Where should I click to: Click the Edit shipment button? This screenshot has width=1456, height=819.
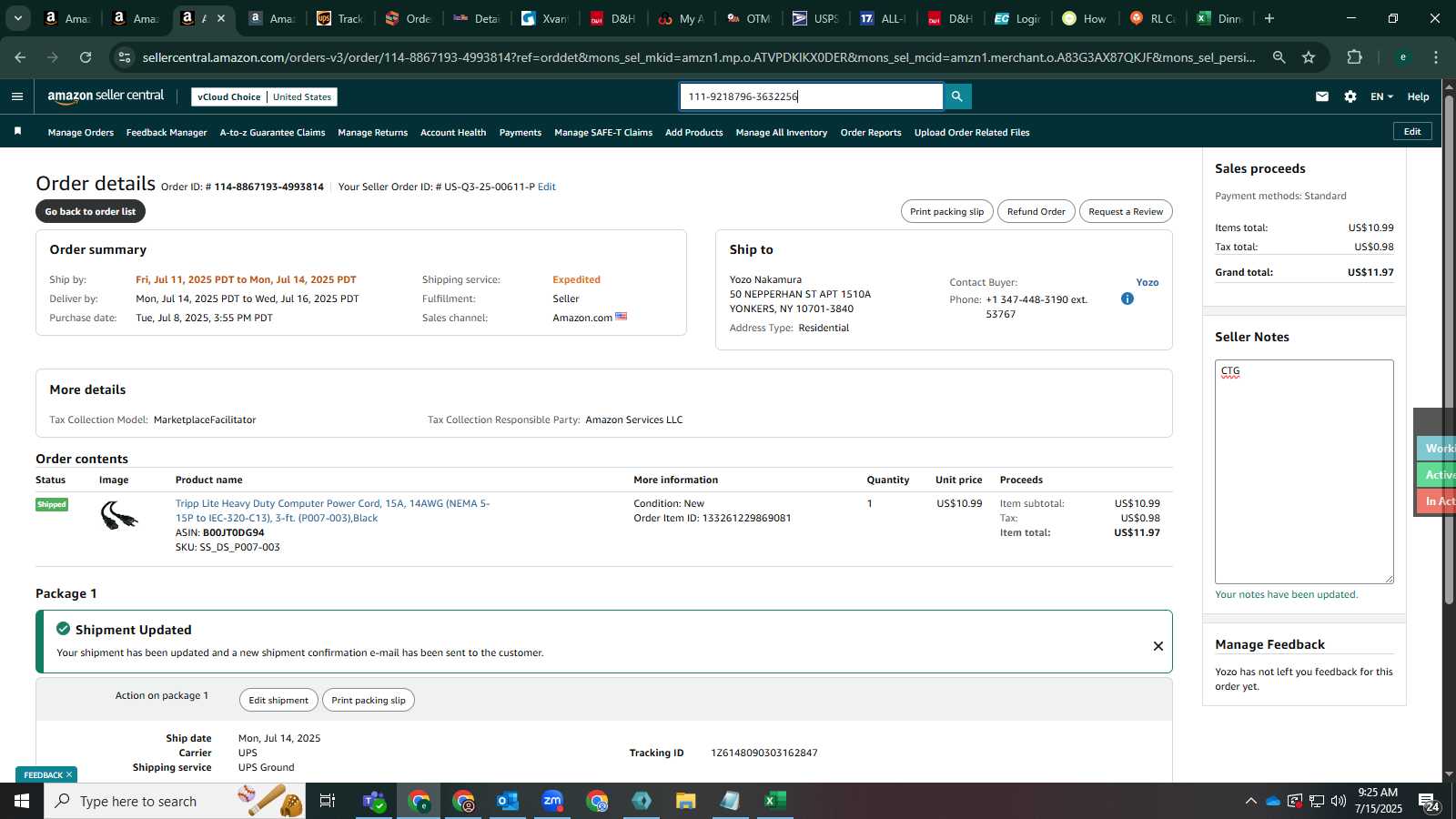coord(278,700)
